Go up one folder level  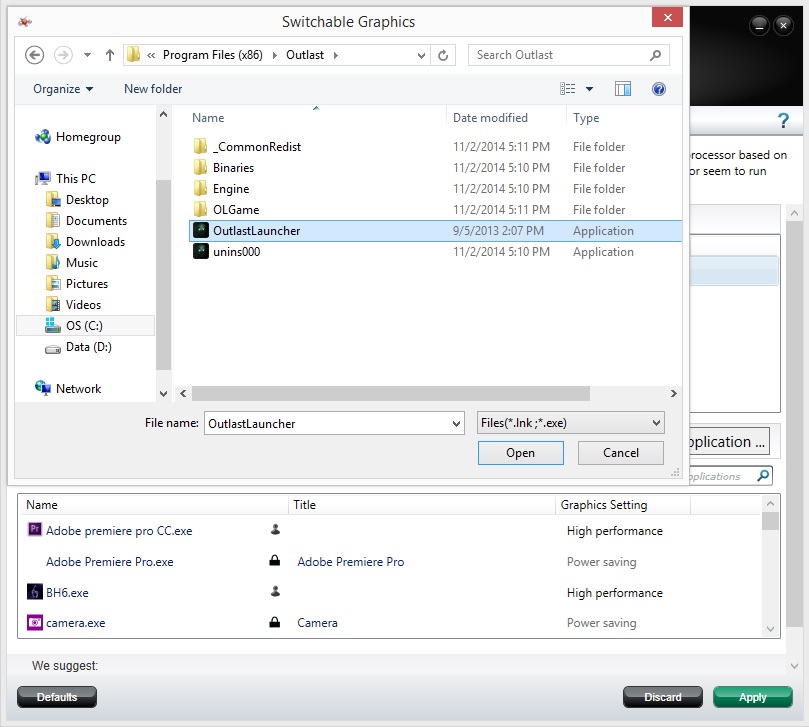pyautogui.click(x=109, y=55)
